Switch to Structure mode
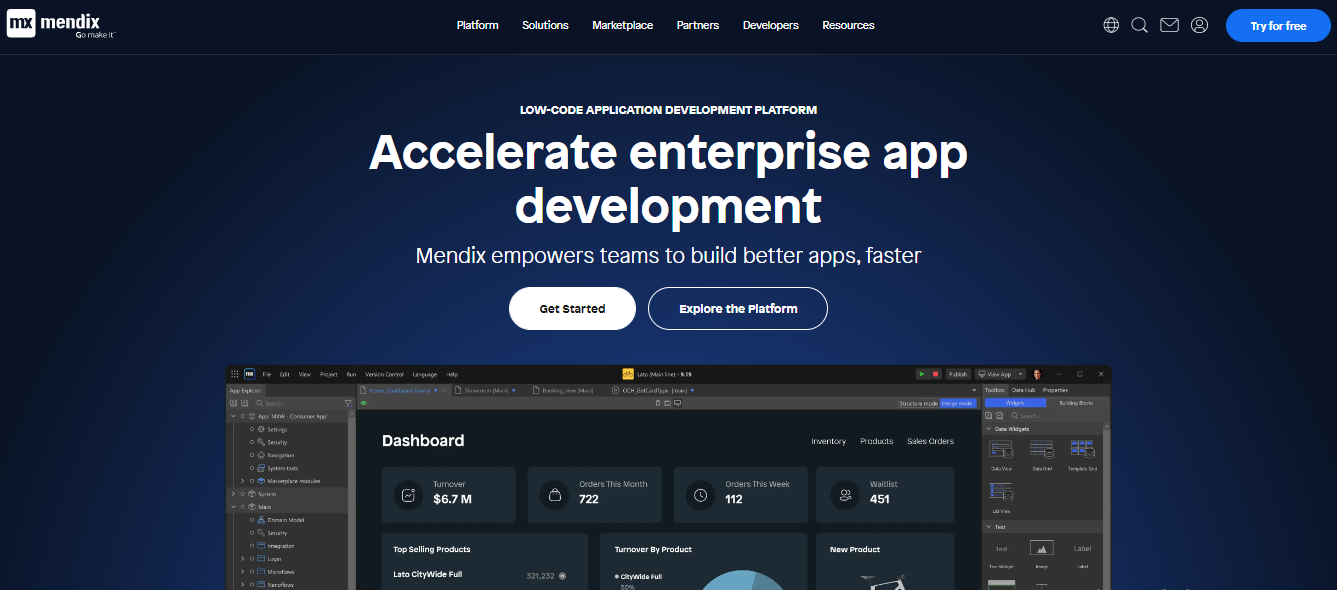1337x590 pixels. [x=918, y=403]
